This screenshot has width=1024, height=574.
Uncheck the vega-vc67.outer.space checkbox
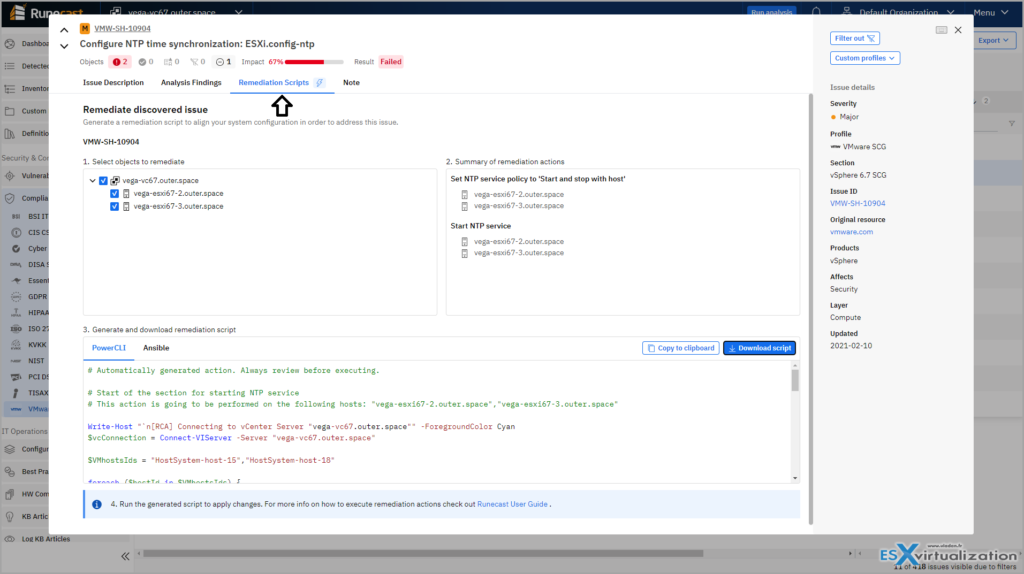point(103,181)
